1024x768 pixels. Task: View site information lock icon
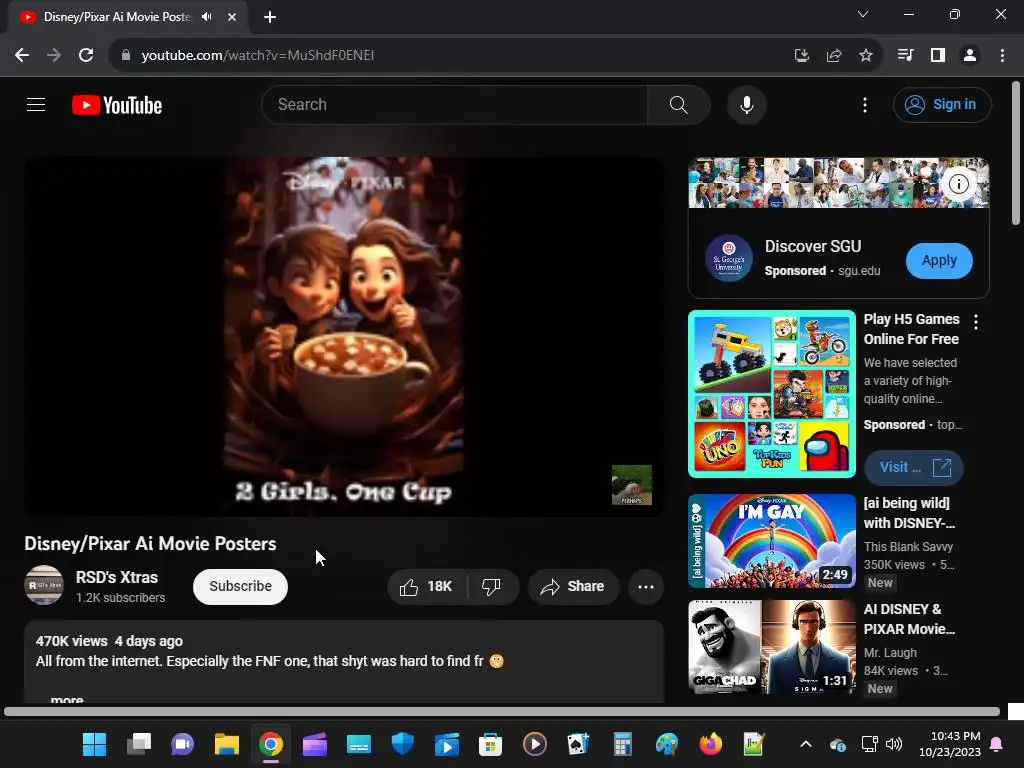pos(125,55)
